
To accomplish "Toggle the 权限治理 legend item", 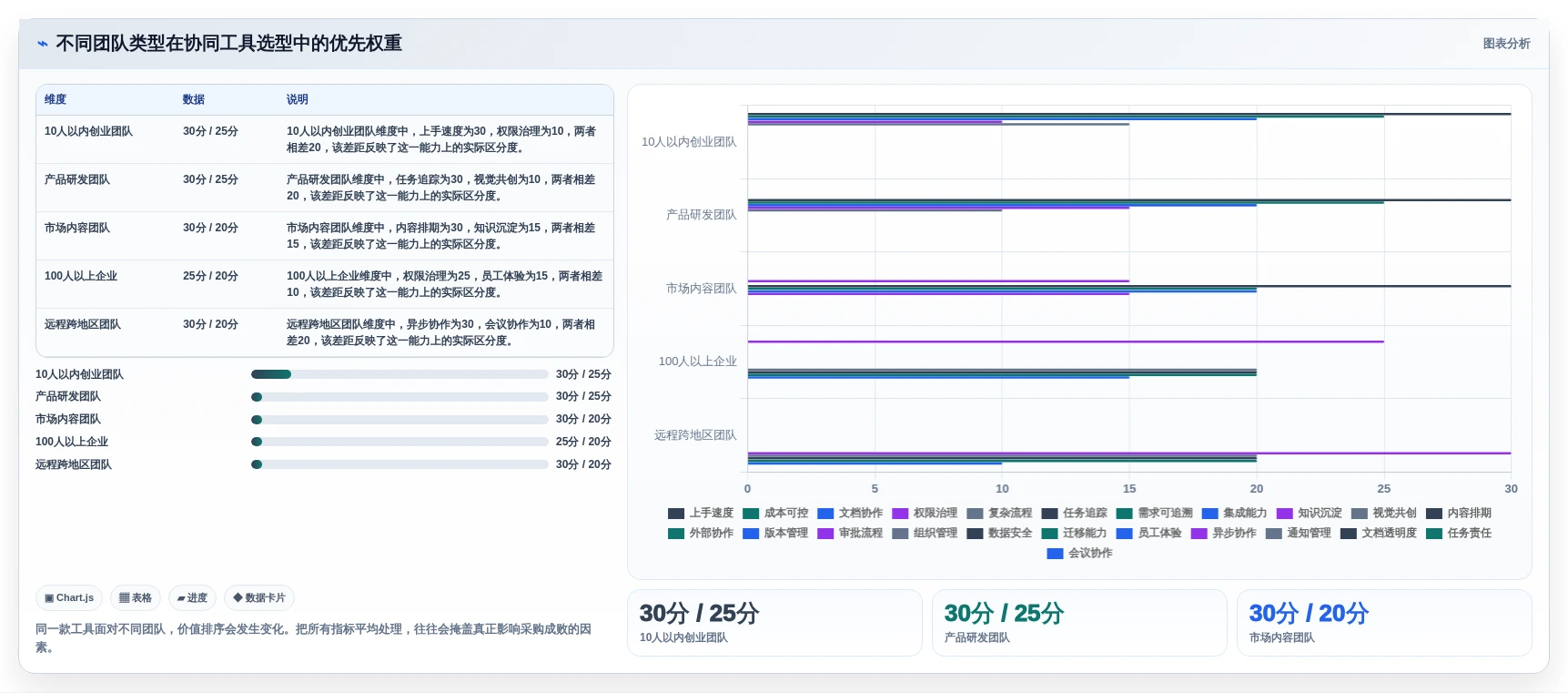I will (x=925, y=514).
